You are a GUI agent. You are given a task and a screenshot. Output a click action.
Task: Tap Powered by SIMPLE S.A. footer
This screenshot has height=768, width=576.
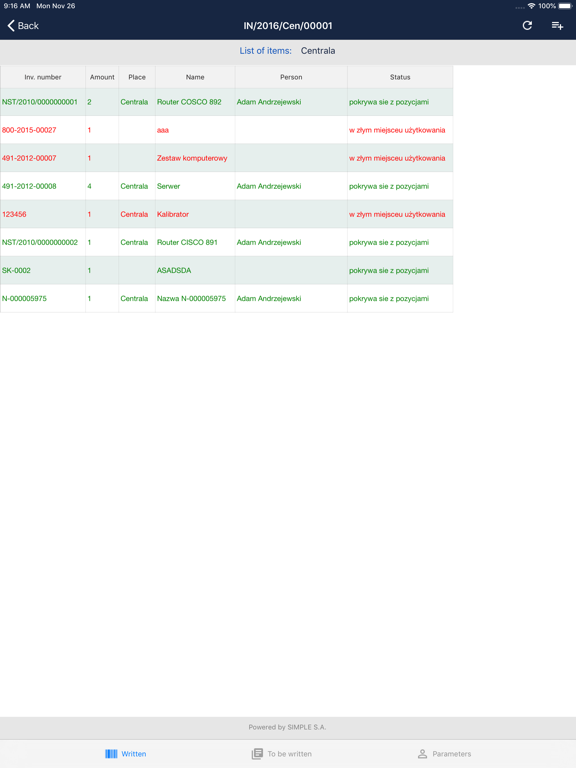[x=287, y=727]
